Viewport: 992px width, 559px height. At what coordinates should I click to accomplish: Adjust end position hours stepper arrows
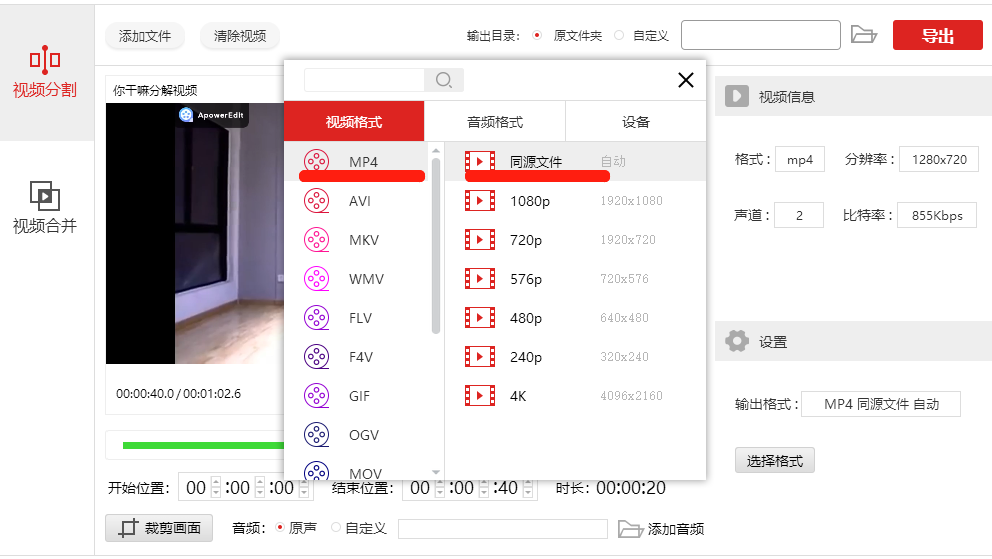[440, 488]
